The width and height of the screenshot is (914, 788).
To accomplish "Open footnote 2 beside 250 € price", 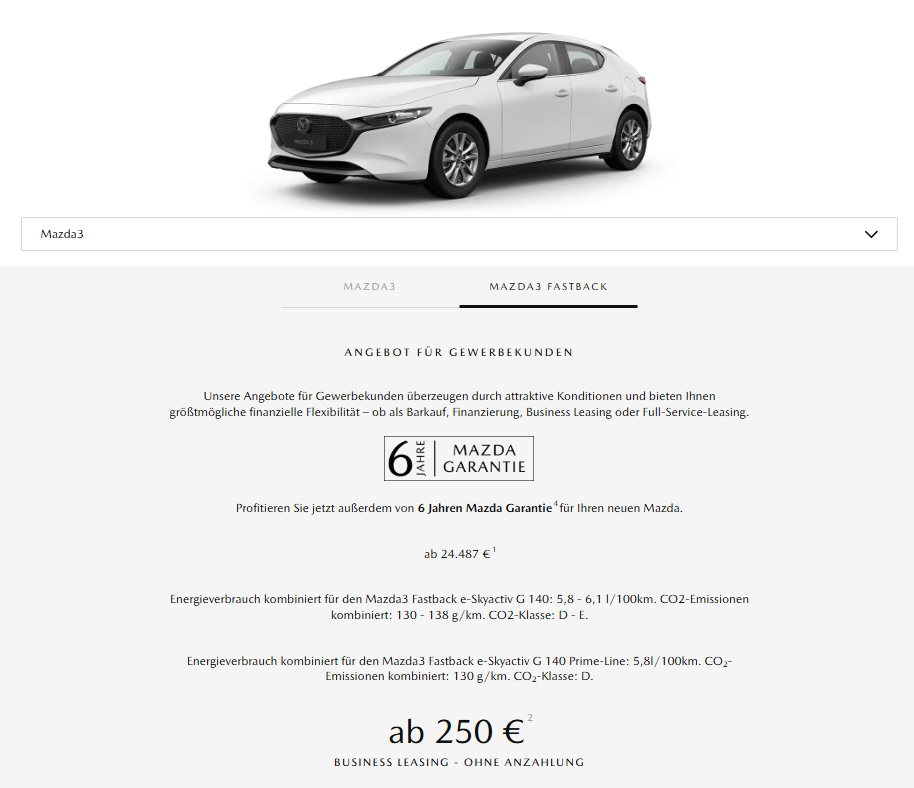I will tap(530, 717).
